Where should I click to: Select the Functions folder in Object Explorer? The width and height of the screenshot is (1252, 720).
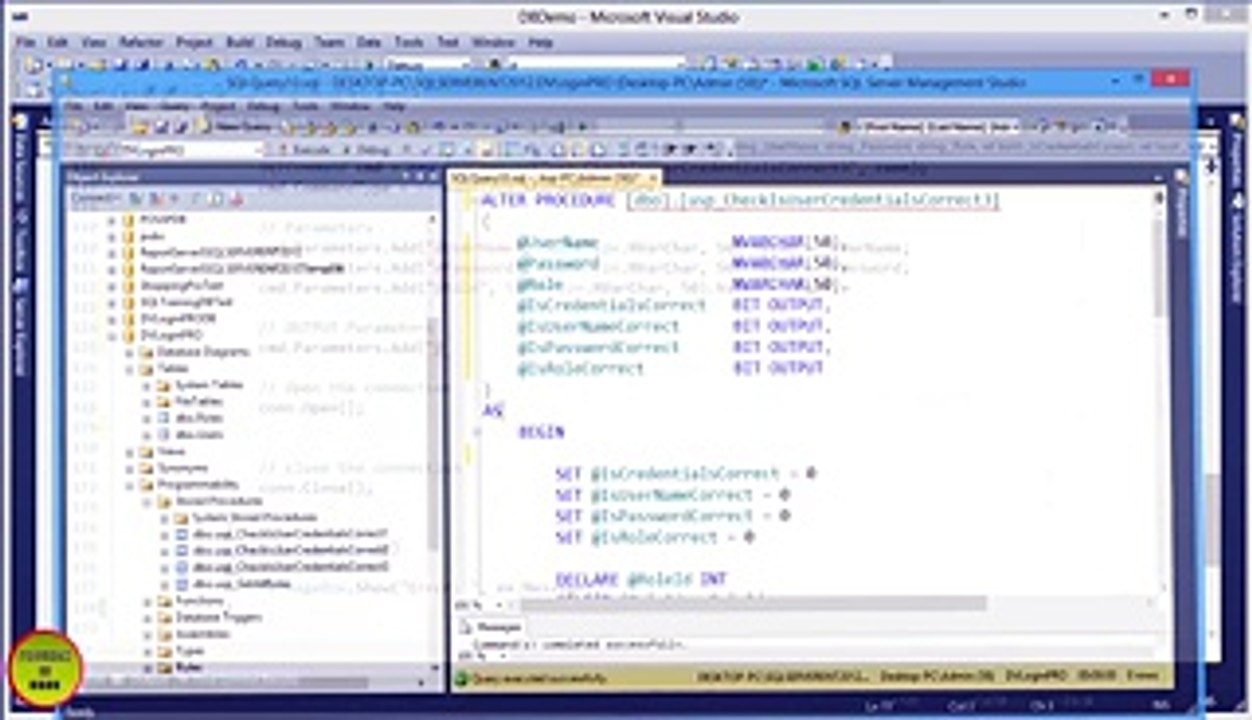click(x=191, y=601)
